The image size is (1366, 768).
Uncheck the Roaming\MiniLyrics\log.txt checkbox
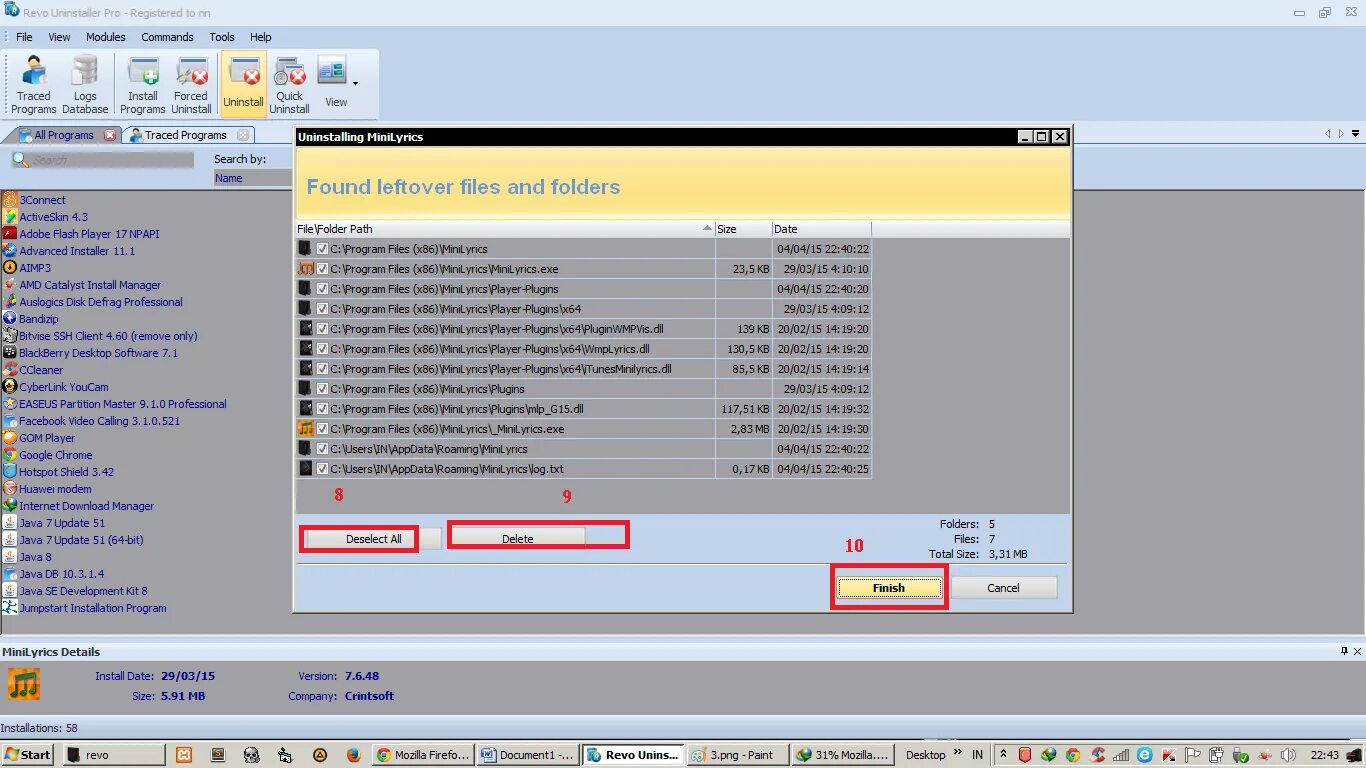[322, 469]
